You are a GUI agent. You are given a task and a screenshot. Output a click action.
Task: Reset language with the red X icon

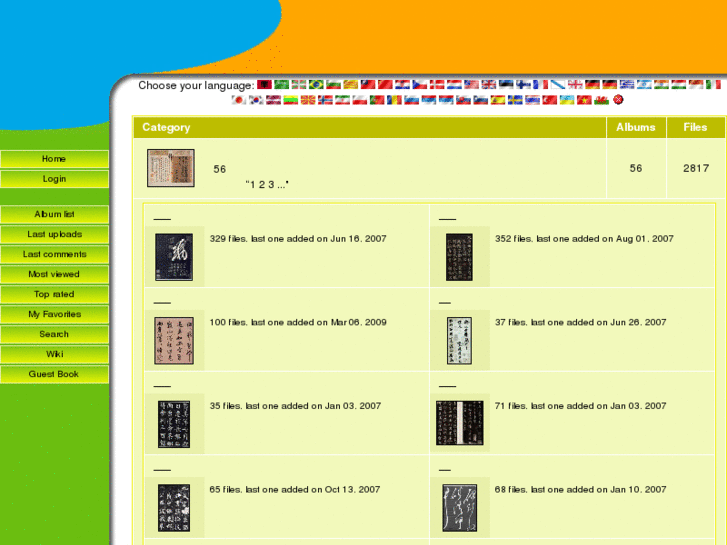pyautogui.click(x=618, y=100)
